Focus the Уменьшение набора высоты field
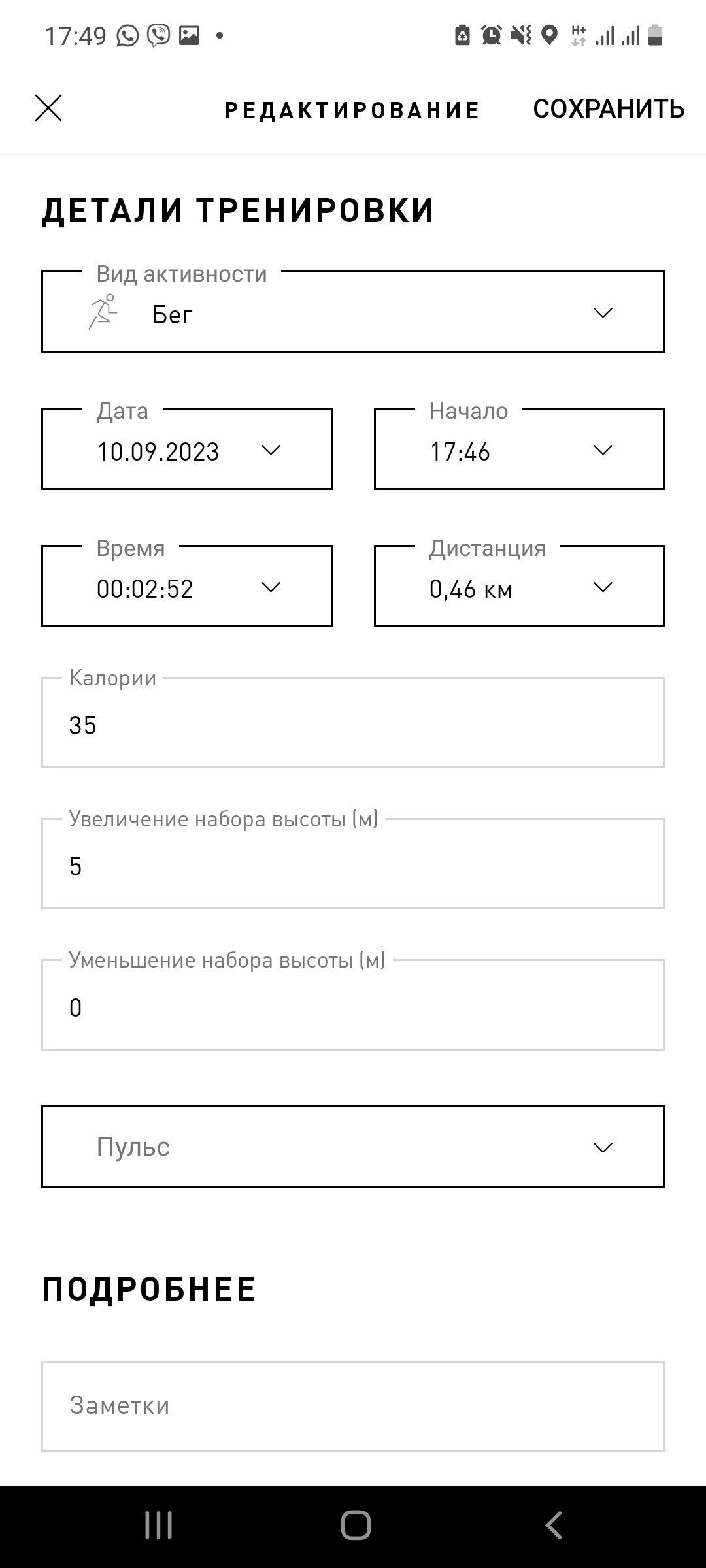This screenshot has height=1568, width=706. 353,1005
